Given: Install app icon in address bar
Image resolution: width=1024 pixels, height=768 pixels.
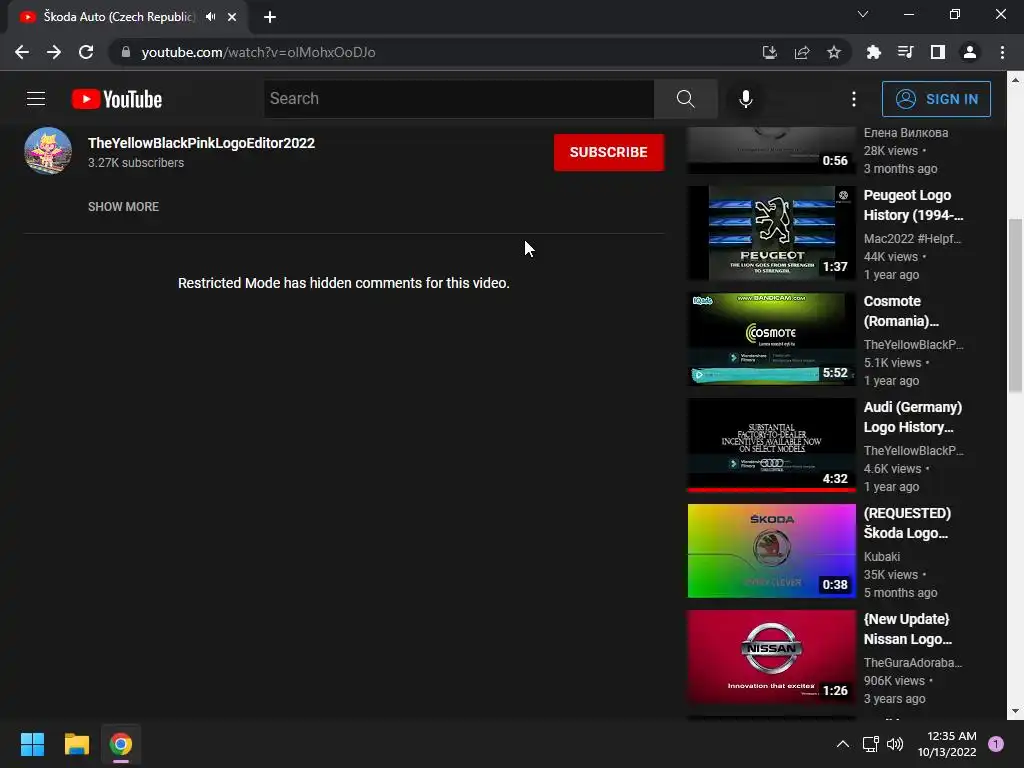Looking at the screenshot, I should [769, 52].
